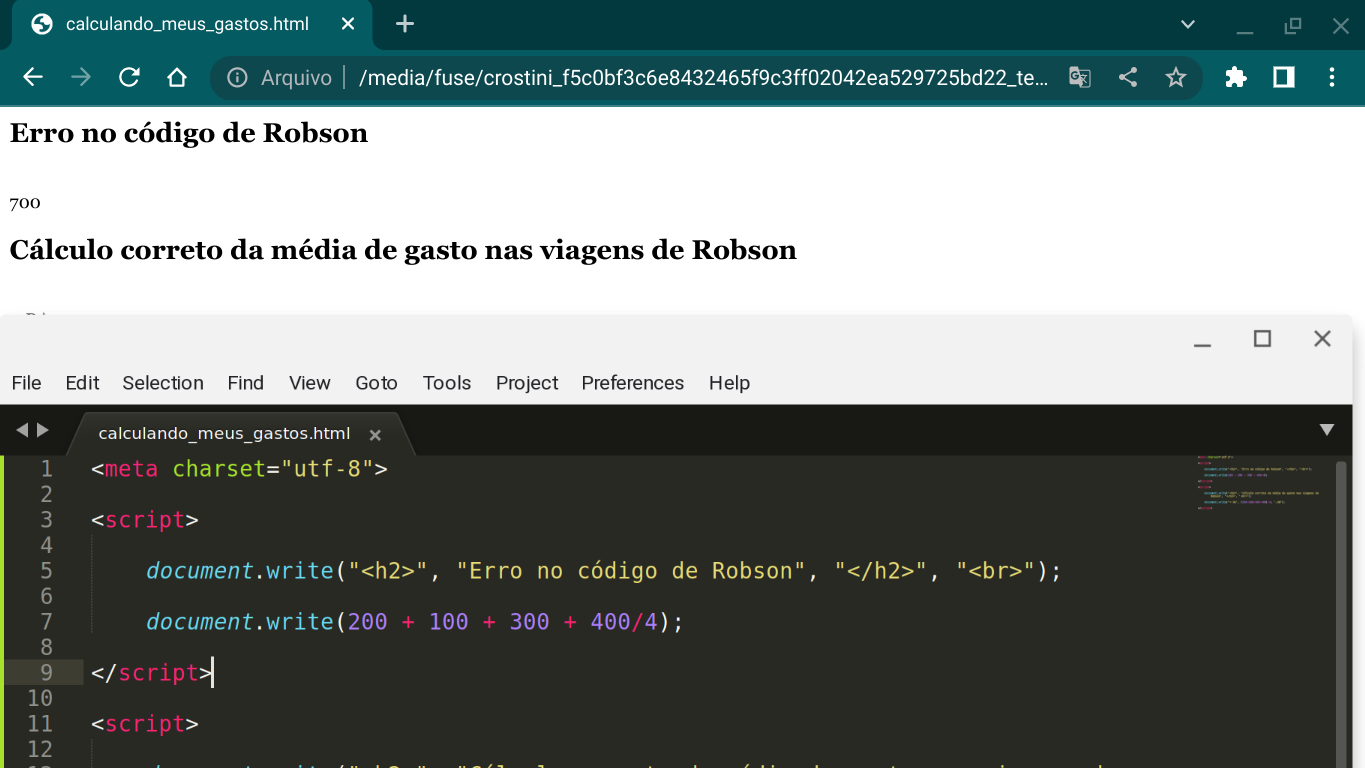Open the File menu in Sublime Text
Image resolution: width=1365 pixels, height=768 pixels.
pos(26,383)
